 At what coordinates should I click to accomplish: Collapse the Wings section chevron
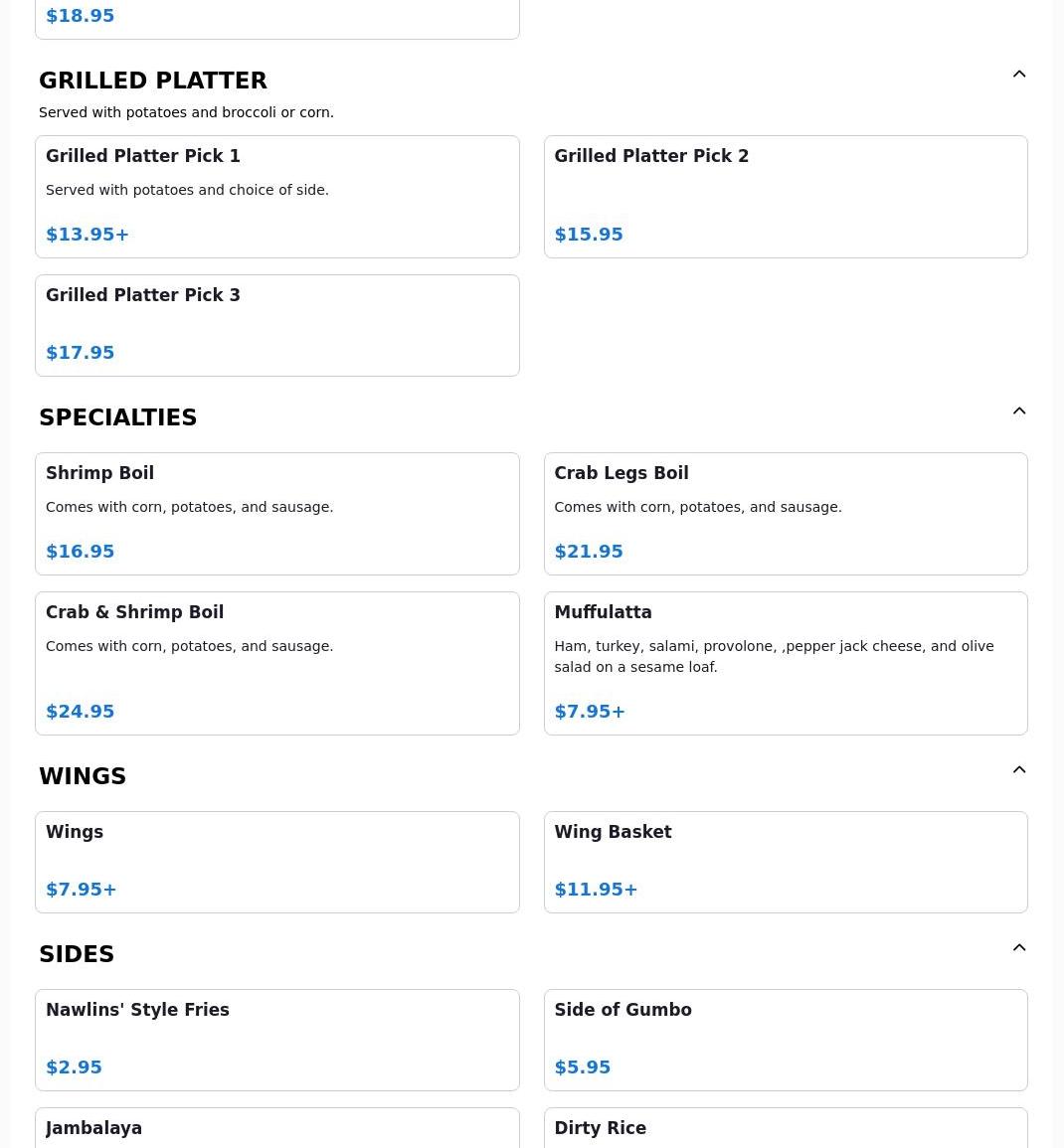[x=1019, y=770]
